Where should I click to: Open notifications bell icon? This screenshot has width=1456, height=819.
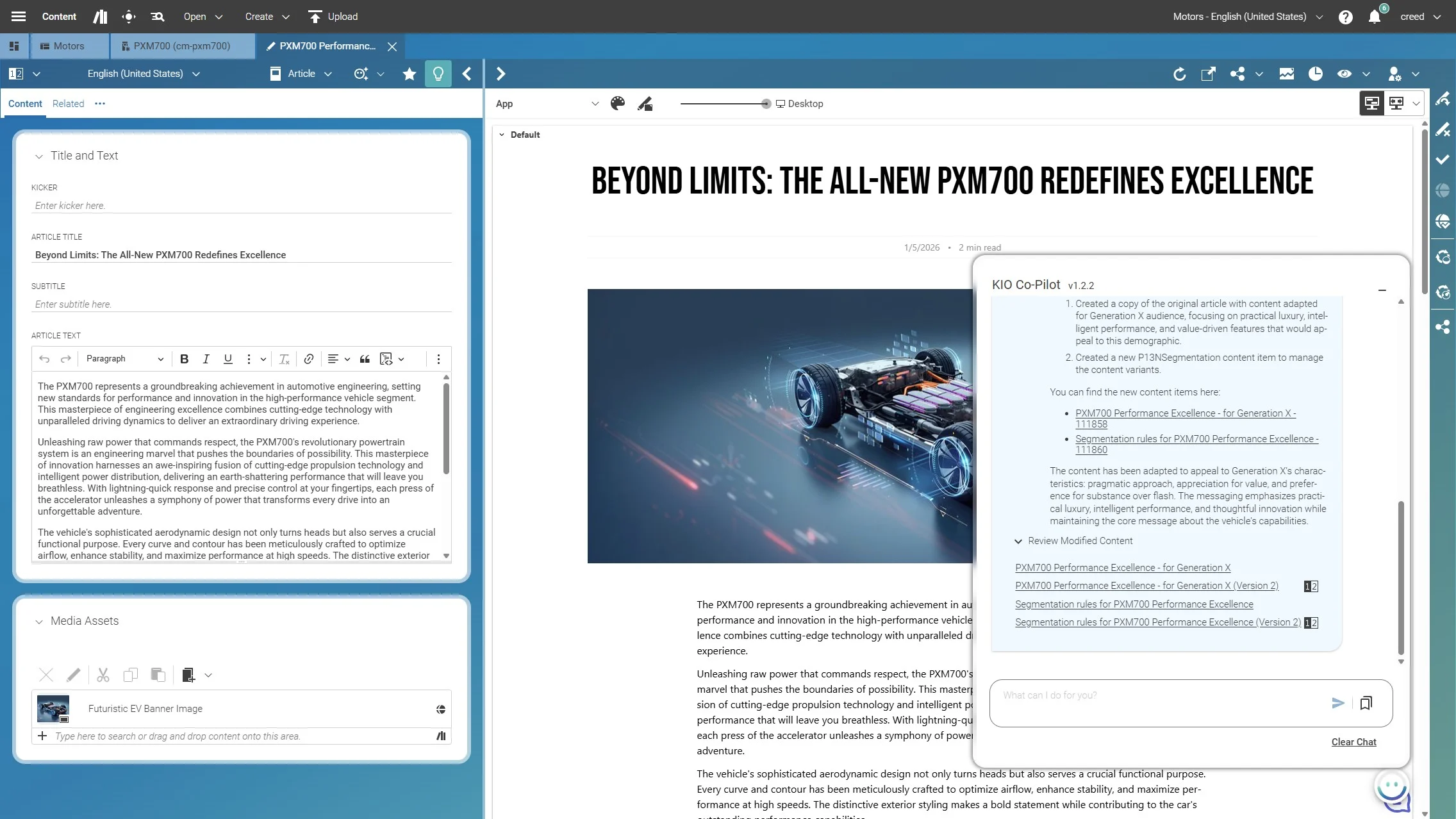[1374, 17]
